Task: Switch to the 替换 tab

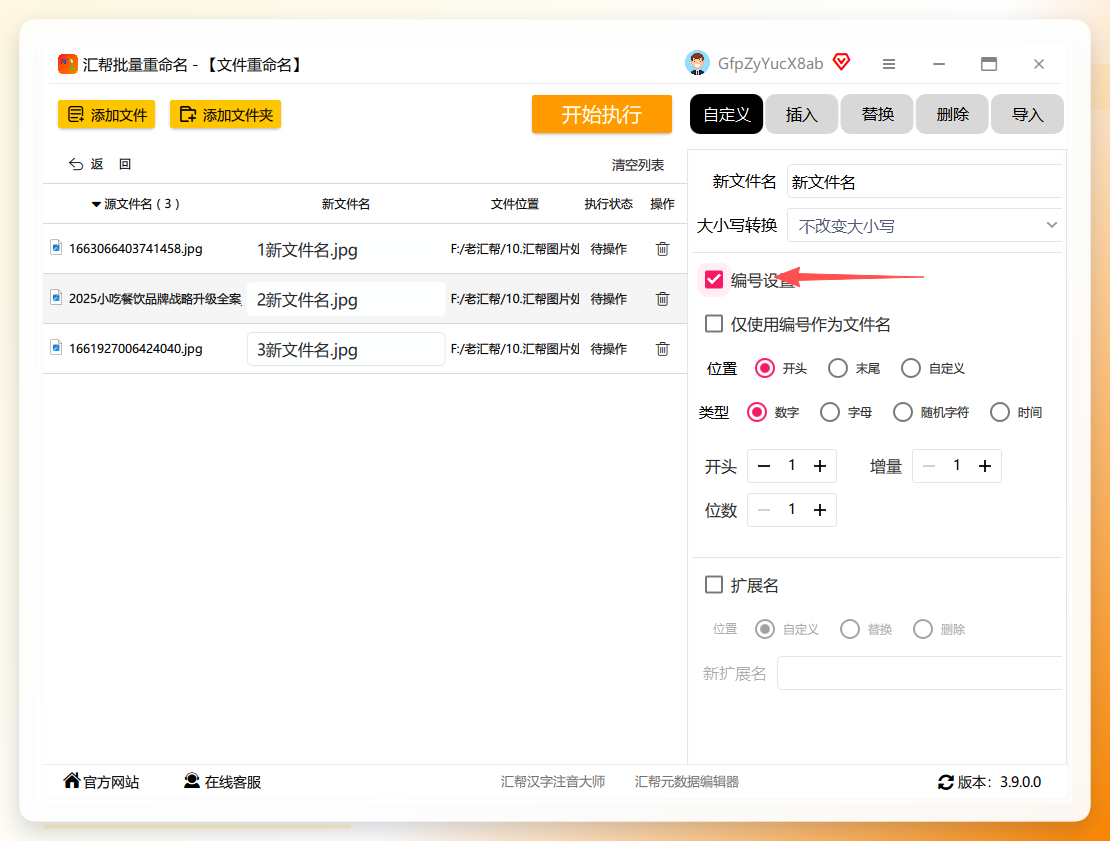Action: pos(877,114)
